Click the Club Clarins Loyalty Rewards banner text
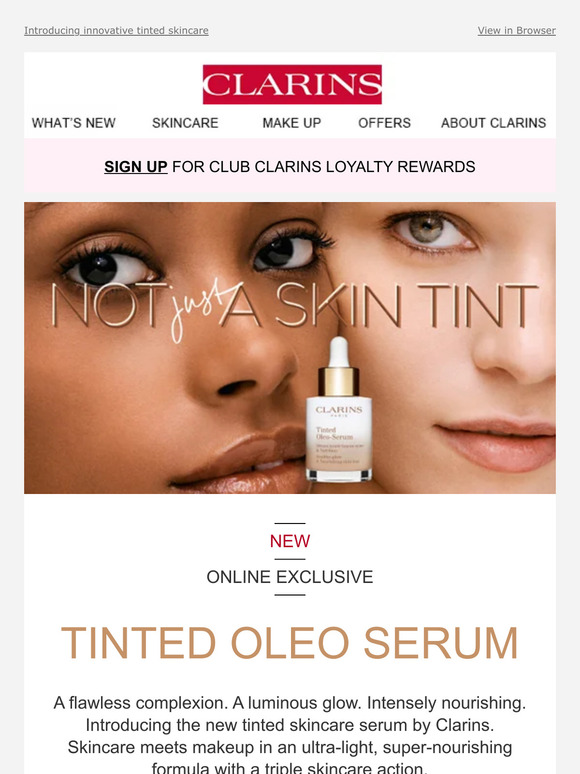 [324, 167]
